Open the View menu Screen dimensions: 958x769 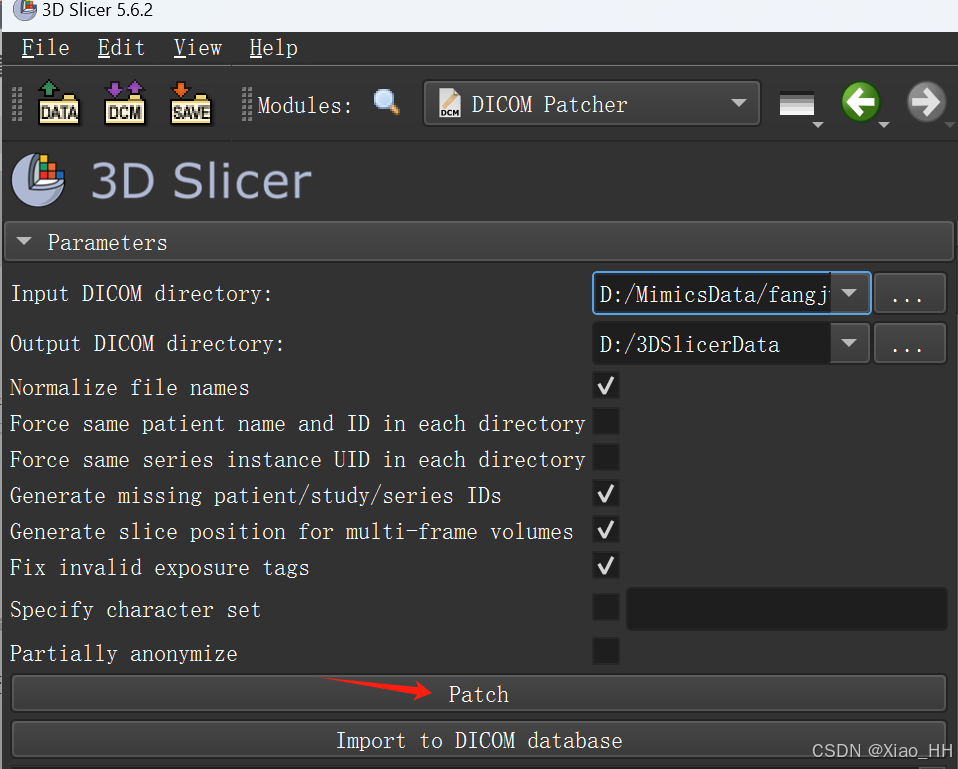point(197,48)
